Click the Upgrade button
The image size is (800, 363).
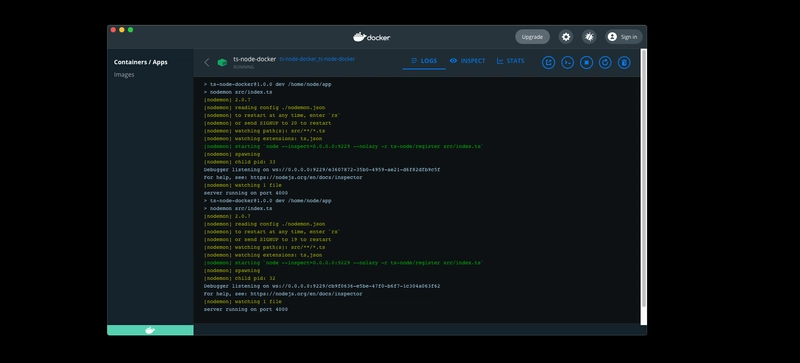(x=532, y=37)
